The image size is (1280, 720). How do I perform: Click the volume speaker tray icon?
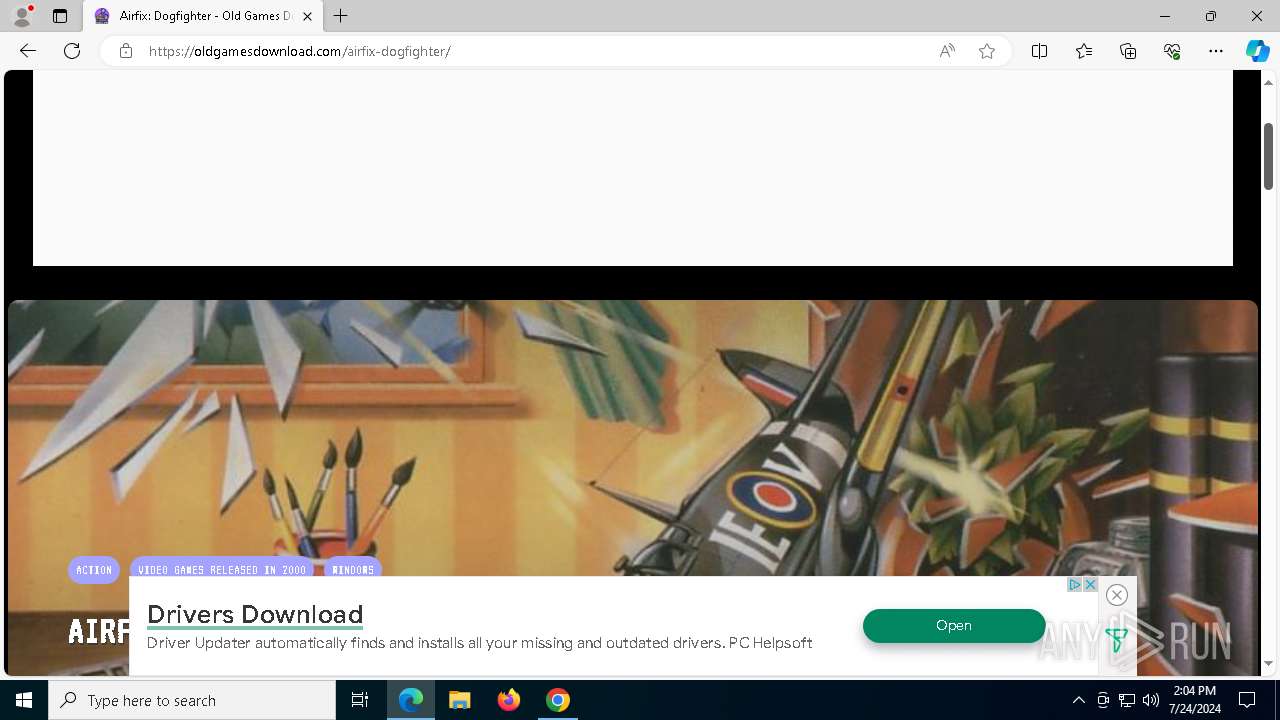coord(1151,700)
